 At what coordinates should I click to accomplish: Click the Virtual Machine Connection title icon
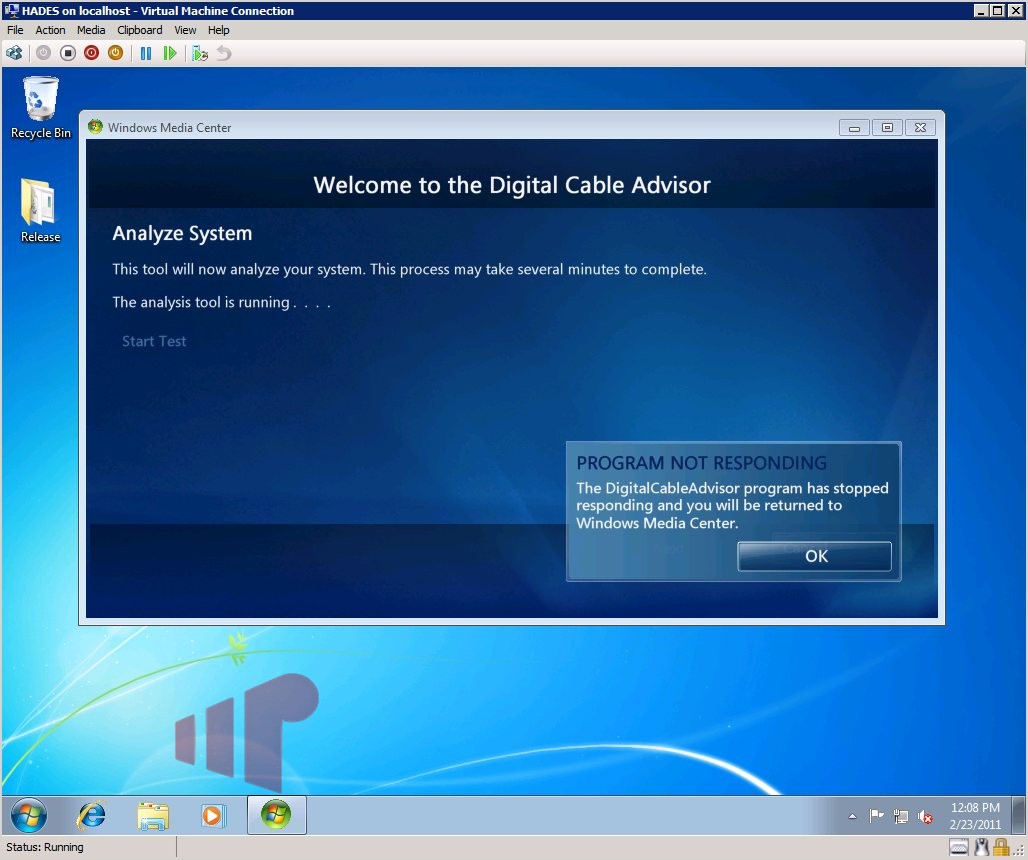[11, 10]
